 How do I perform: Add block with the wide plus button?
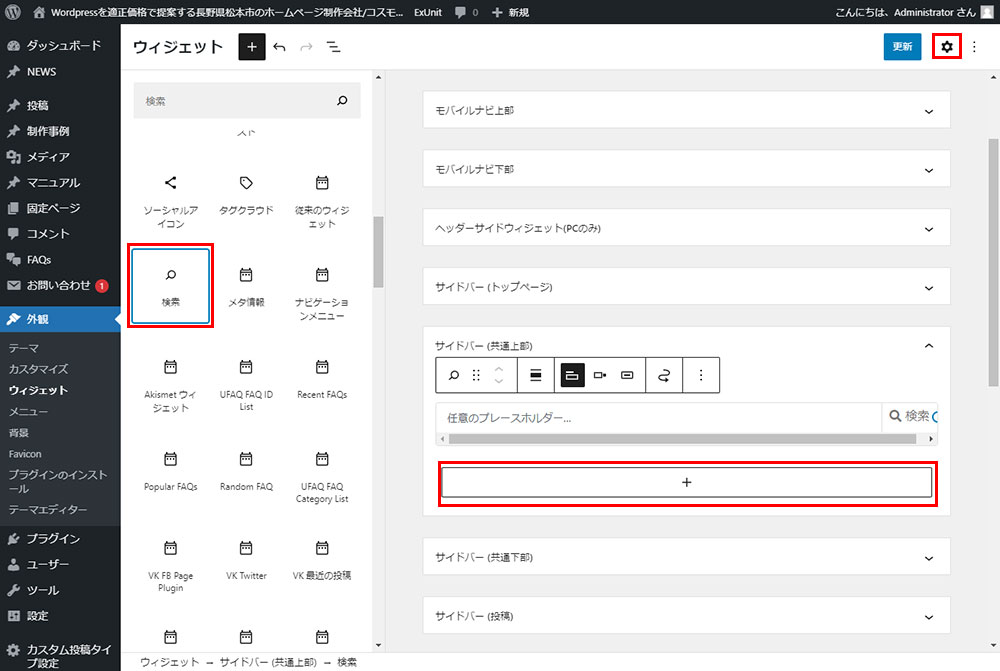(686, 482)
